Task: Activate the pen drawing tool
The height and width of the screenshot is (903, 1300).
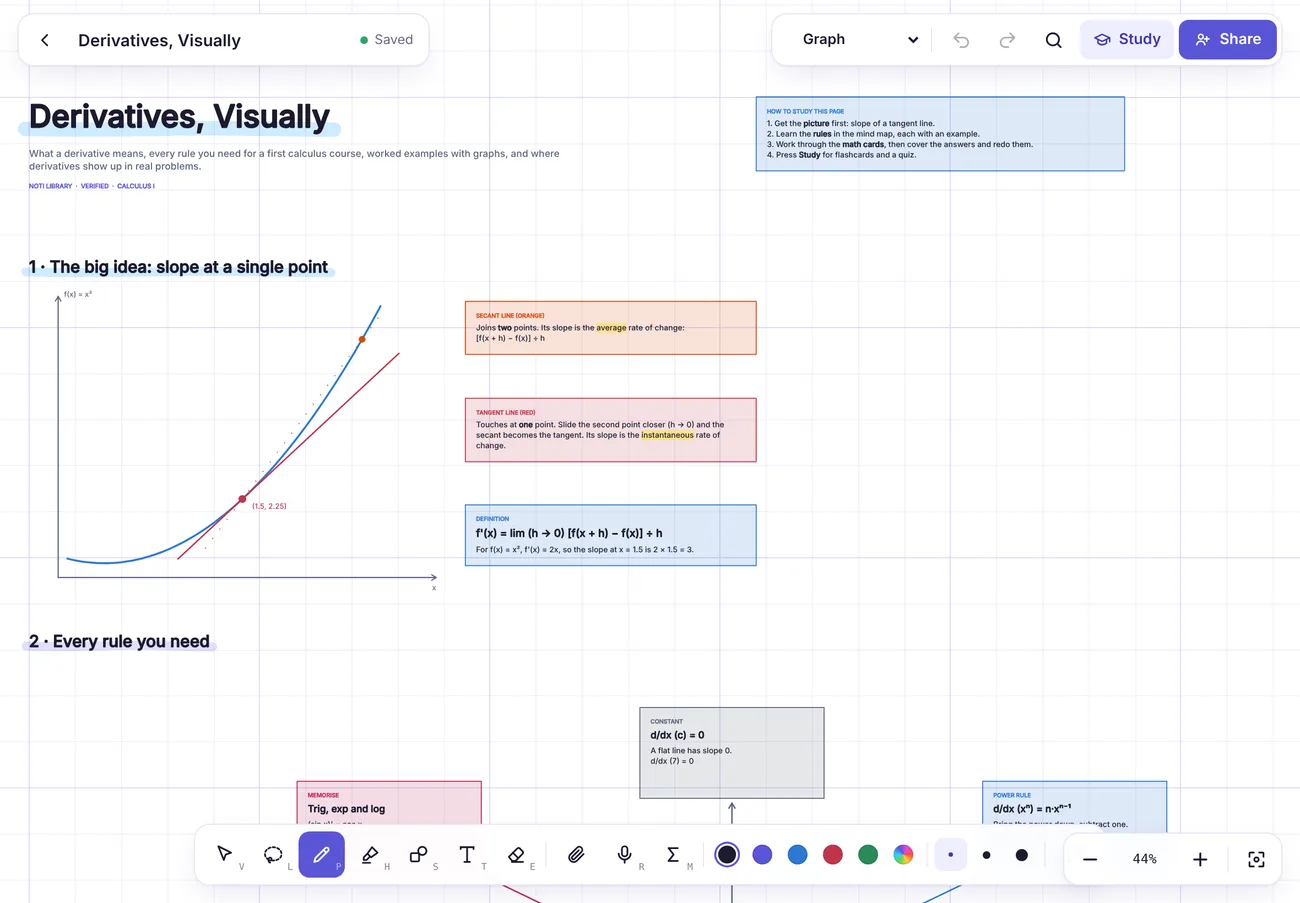Action: 321,855
